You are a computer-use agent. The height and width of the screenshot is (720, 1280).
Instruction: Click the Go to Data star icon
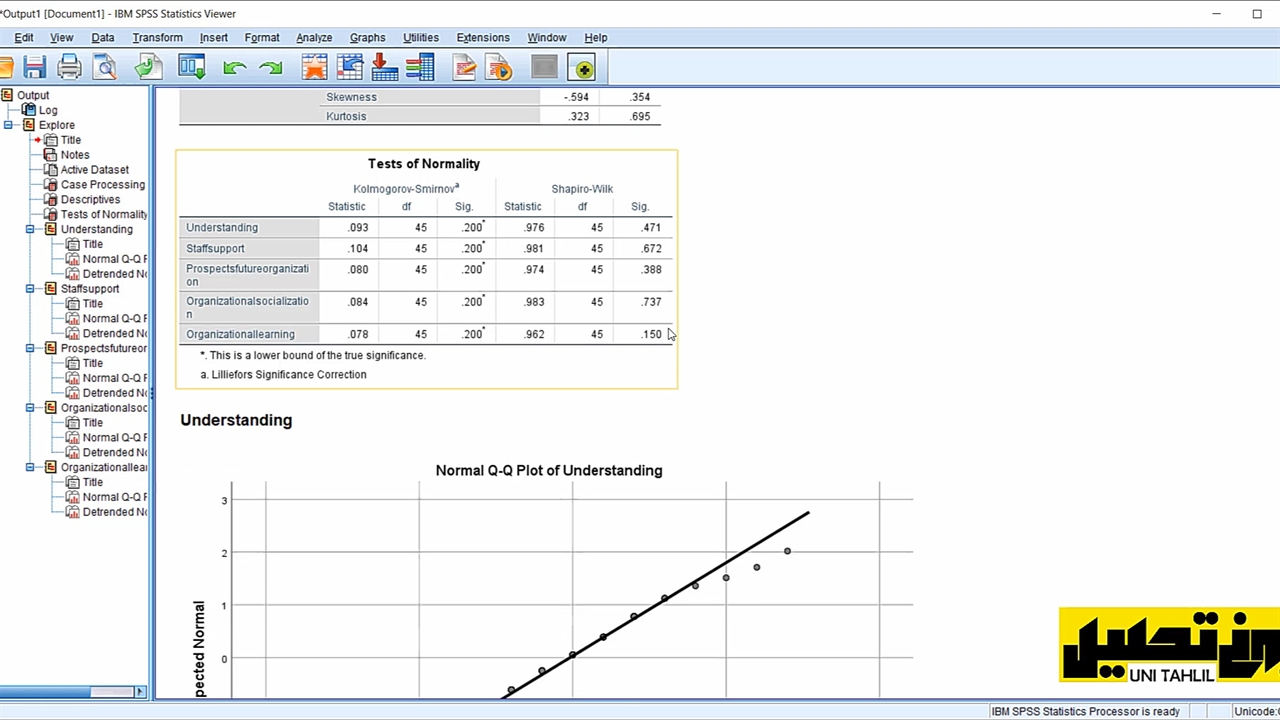point(315,67)
